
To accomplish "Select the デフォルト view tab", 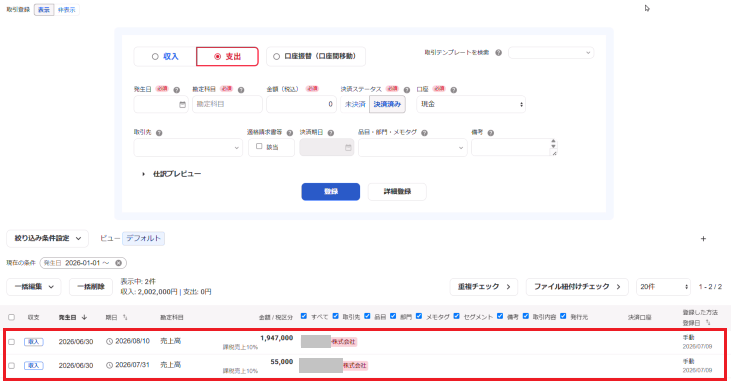I will [x=143, y=238].
